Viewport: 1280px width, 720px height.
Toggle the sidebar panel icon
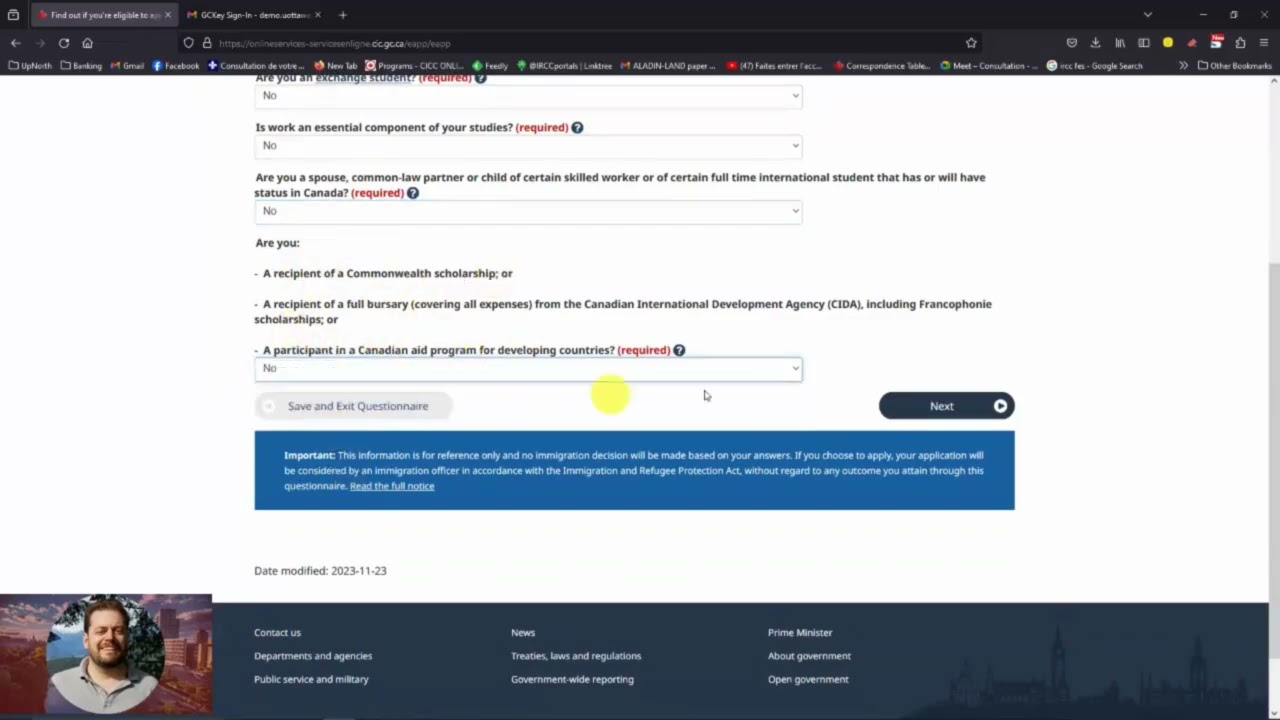click(1144, 43)
